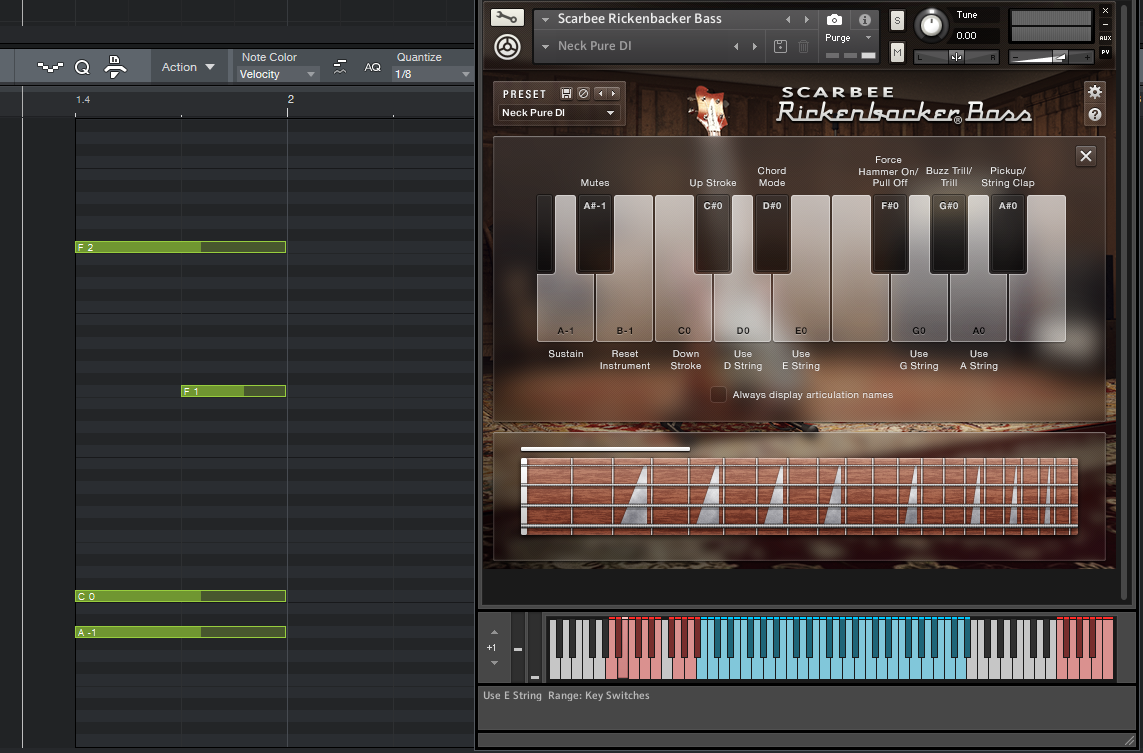
Task: Click octave up arrow on virtual keyboard
Action: [494, 632]
